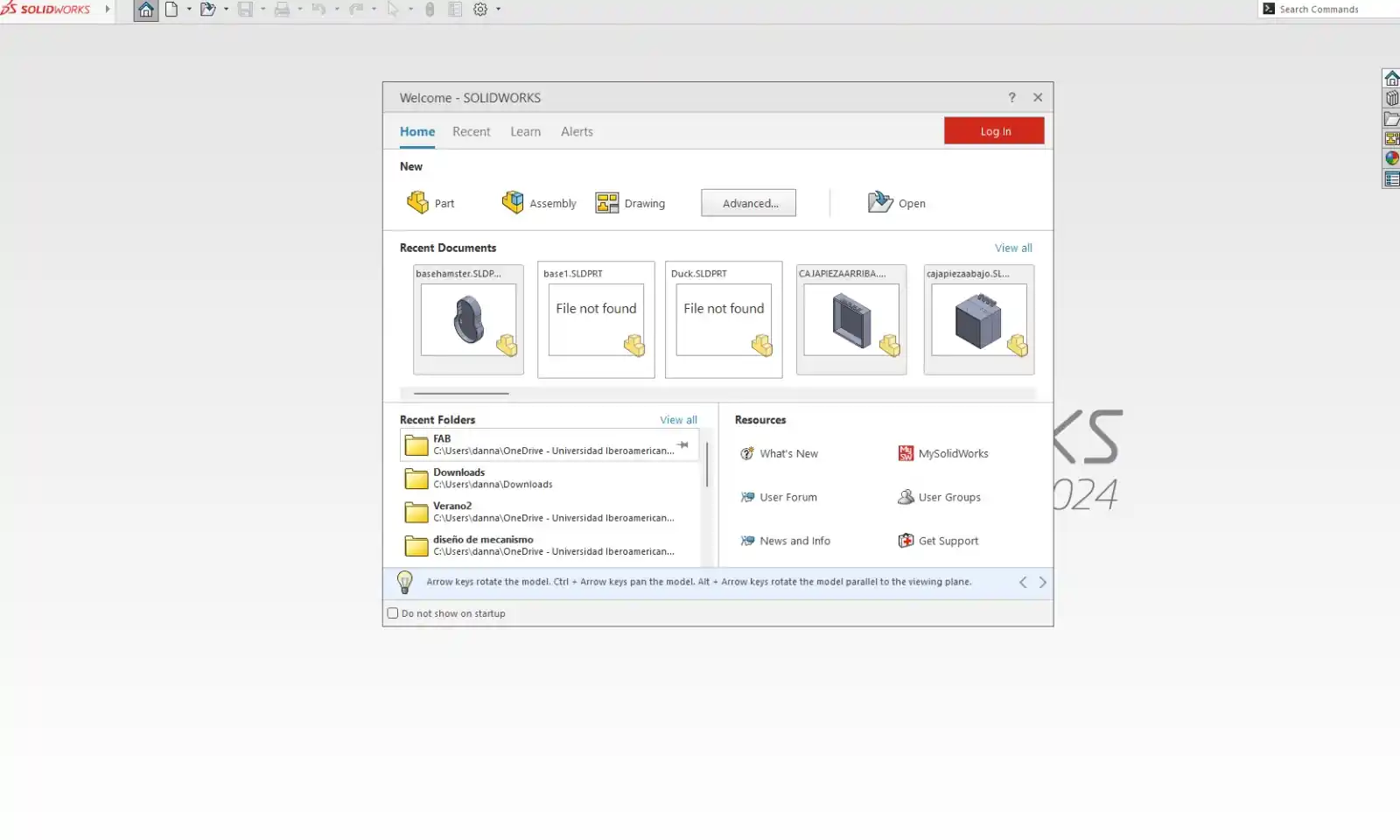Open the basehamster.SLDPRT recent document thumbnail
Viewport: 1400px width, 840px height.
coord(468,319)
